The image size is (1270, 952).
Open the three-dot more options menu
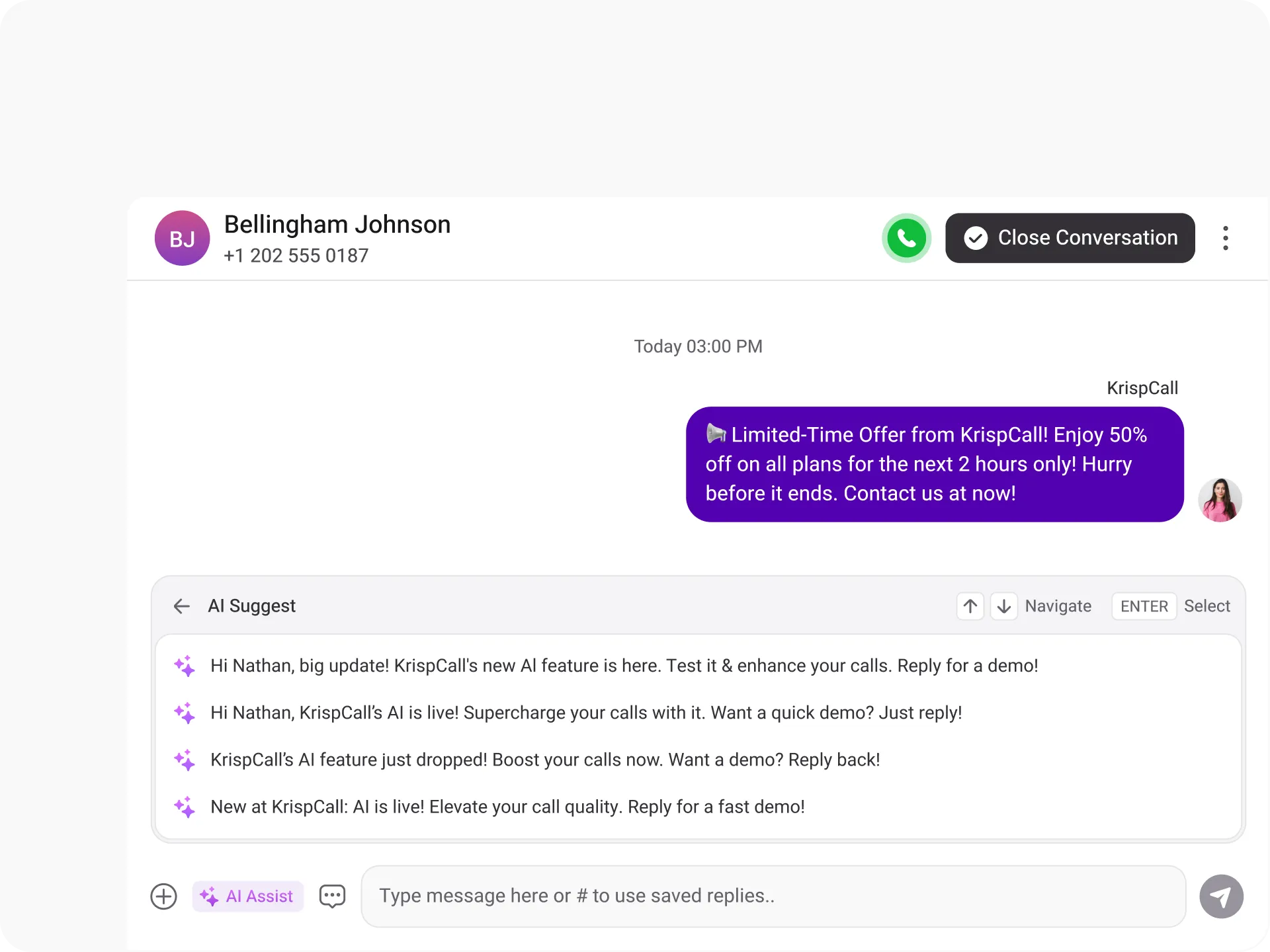coord(1225,238)
